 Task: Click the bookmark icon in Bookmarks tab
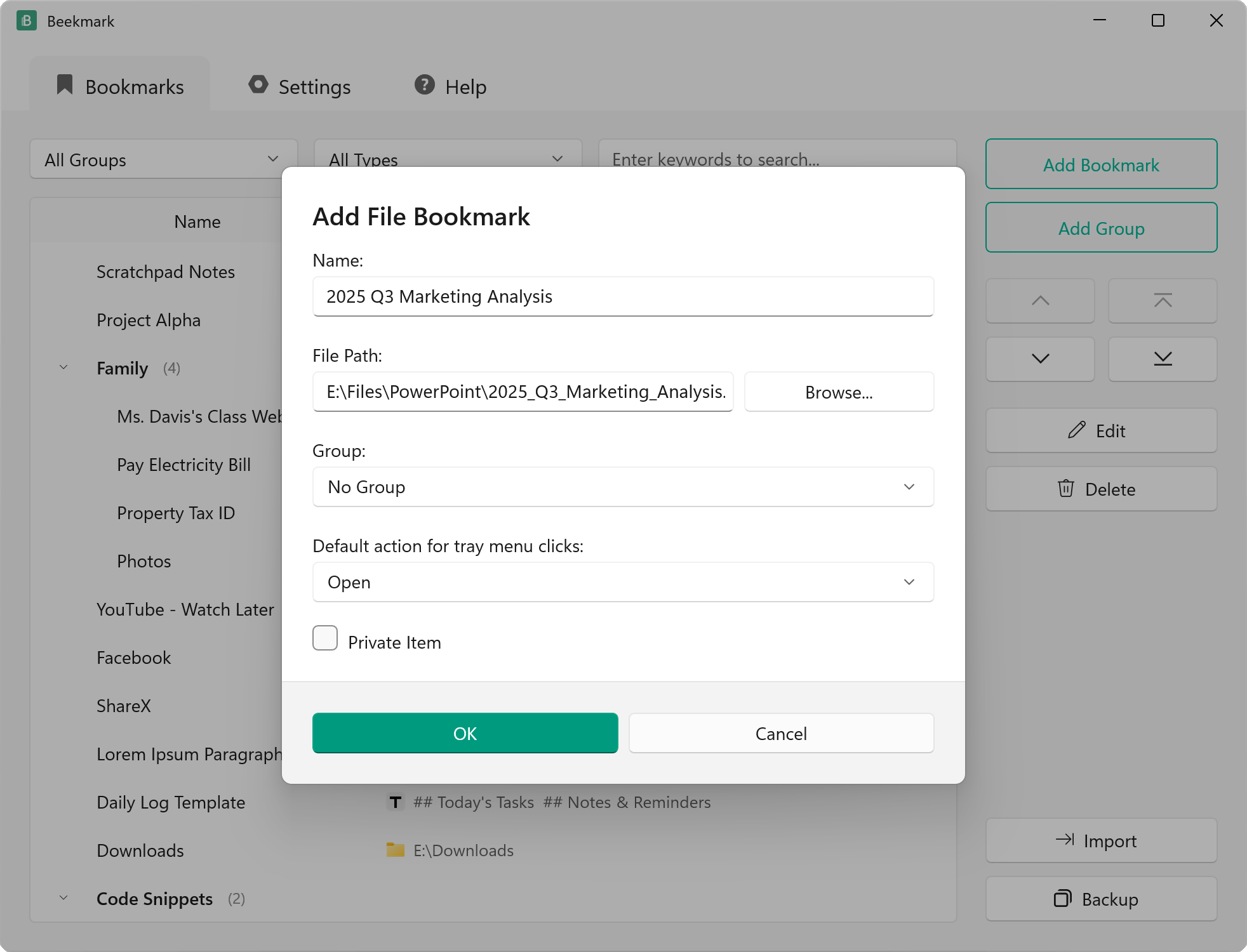click(x=65, y=85)
